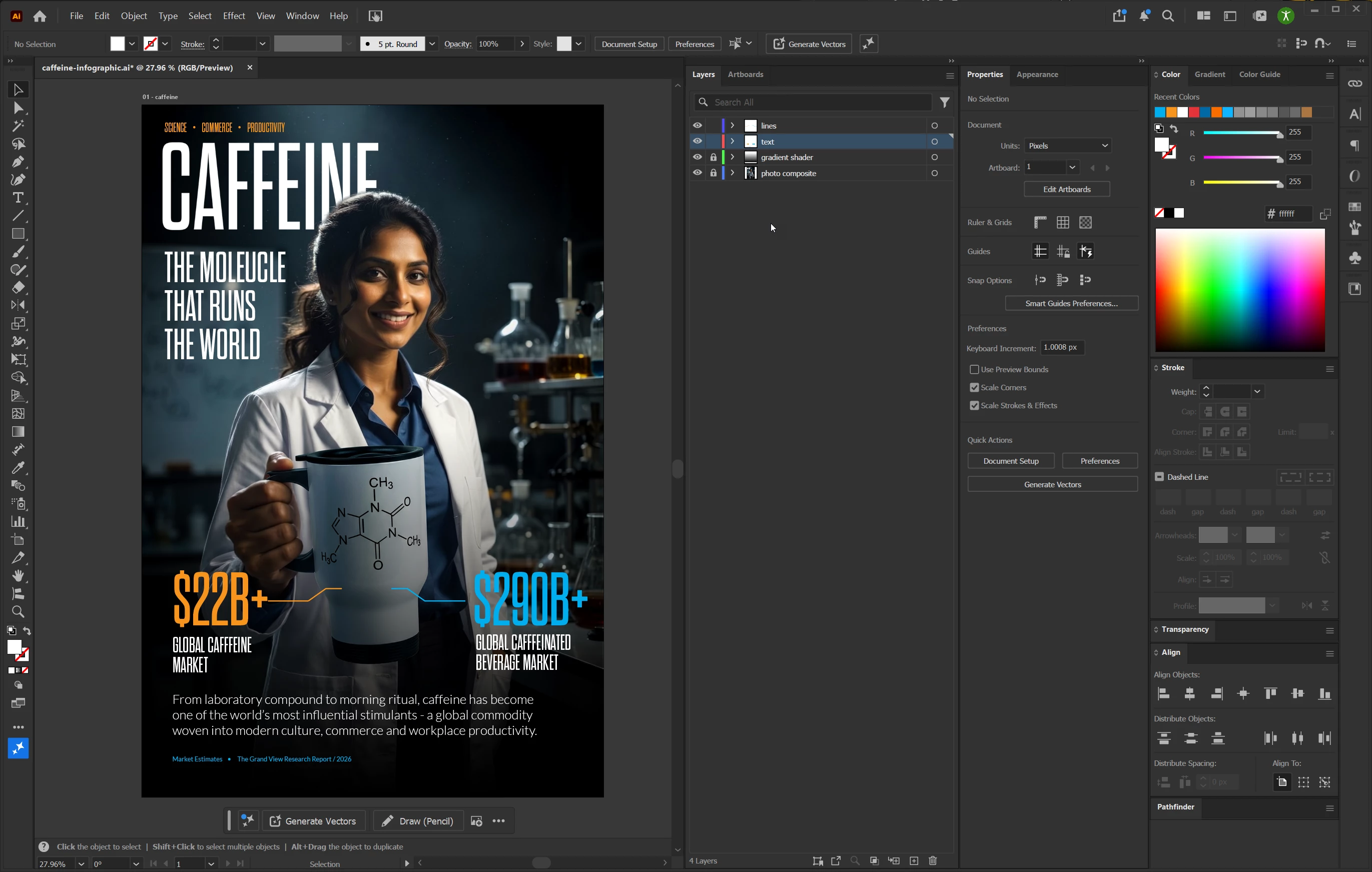Hide the text layer
The height and width of the screenshot is (872, 1372).
[x=698, y=141]
